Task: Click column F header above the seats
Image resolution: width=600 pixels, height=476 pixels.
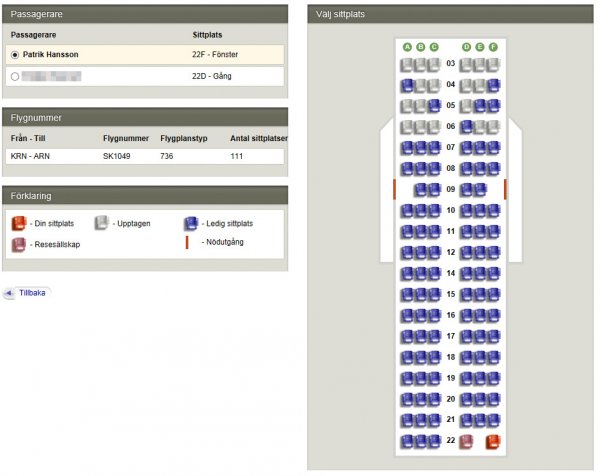Action: click(493, 46)
